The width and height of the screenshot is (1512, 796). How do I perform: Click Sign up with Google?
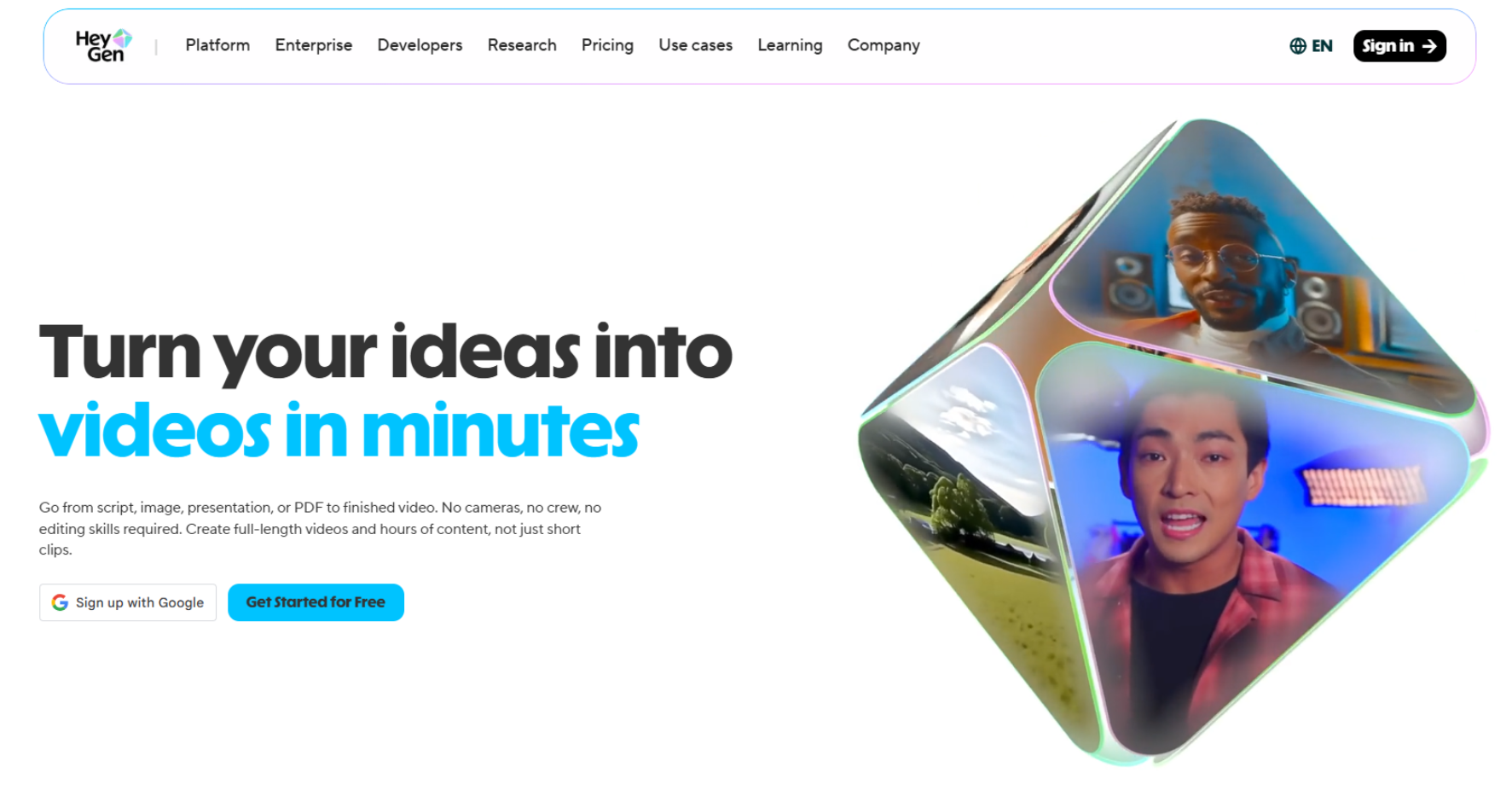pyautogui.click(x=128, y=602)
